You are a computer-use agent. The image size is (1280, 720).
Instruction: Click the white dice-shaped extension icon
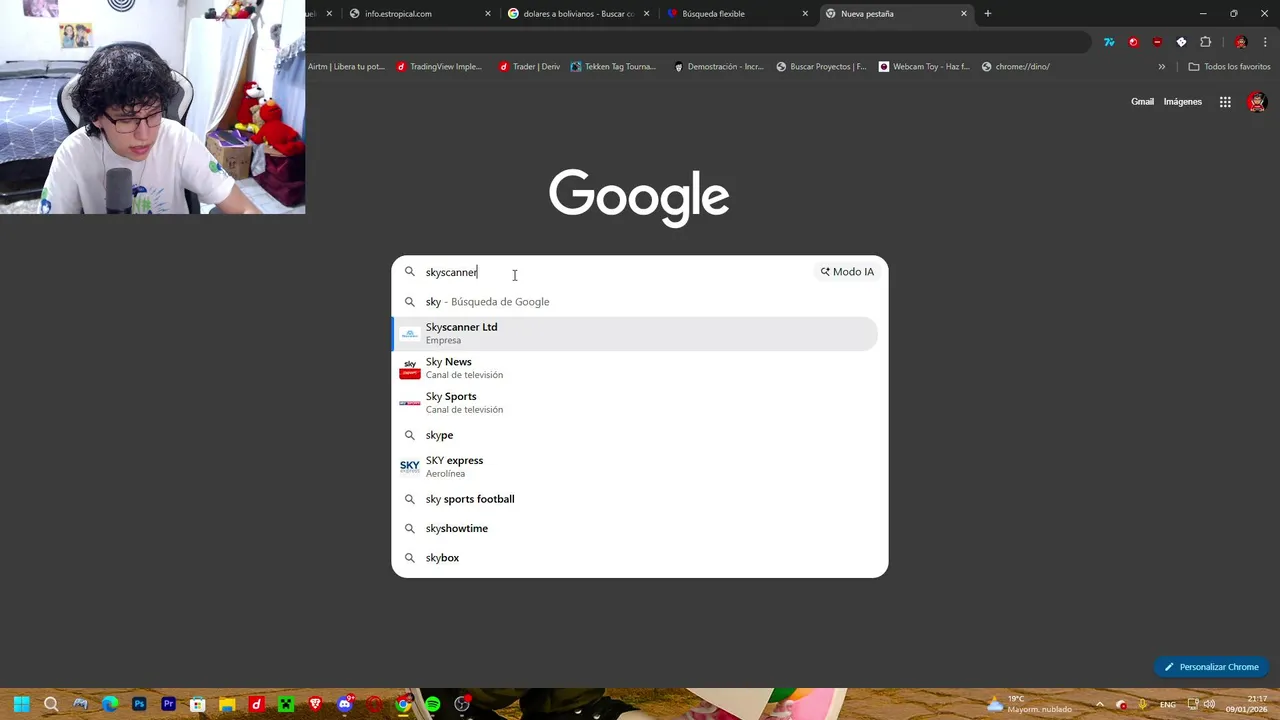1181,42
